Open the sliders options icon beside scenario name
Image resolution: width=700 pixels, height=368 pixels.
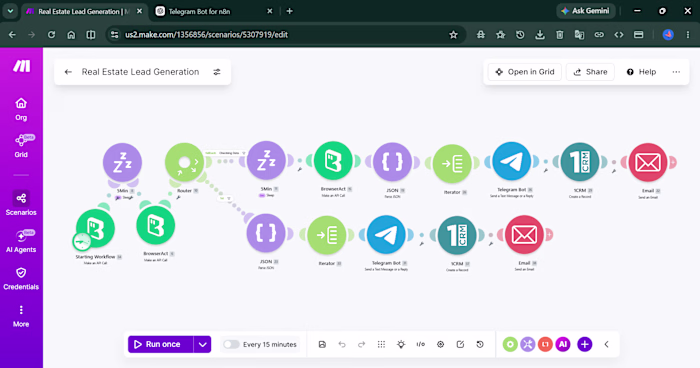217,72
